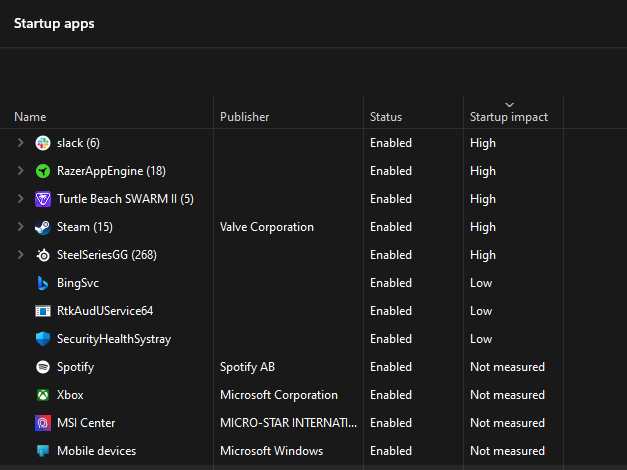This screenshot has height=470, width=627.
Task: Select the Mobile devices entry name
Action: (x=96, y=451)
